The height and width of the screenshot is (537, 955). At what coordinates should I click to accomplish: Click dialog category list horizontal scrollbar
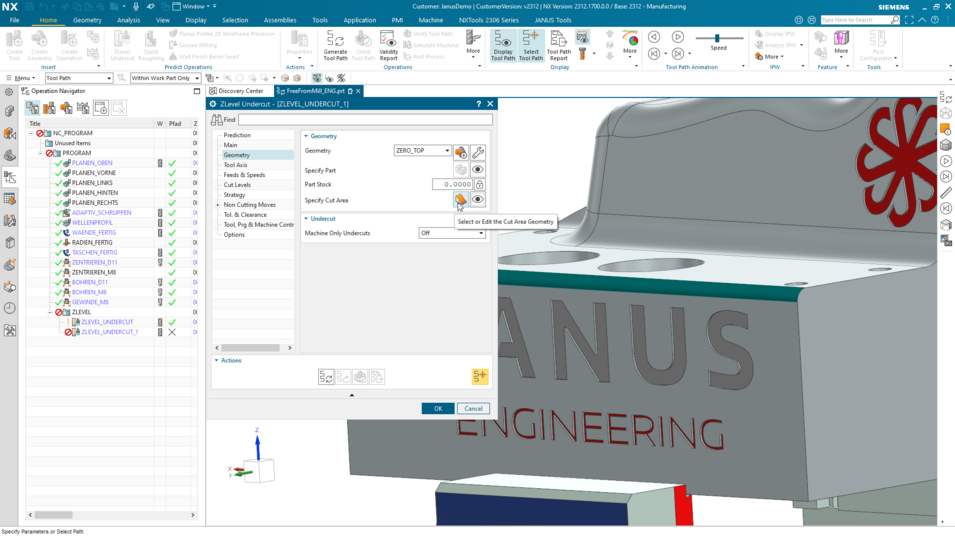(251, 348)
